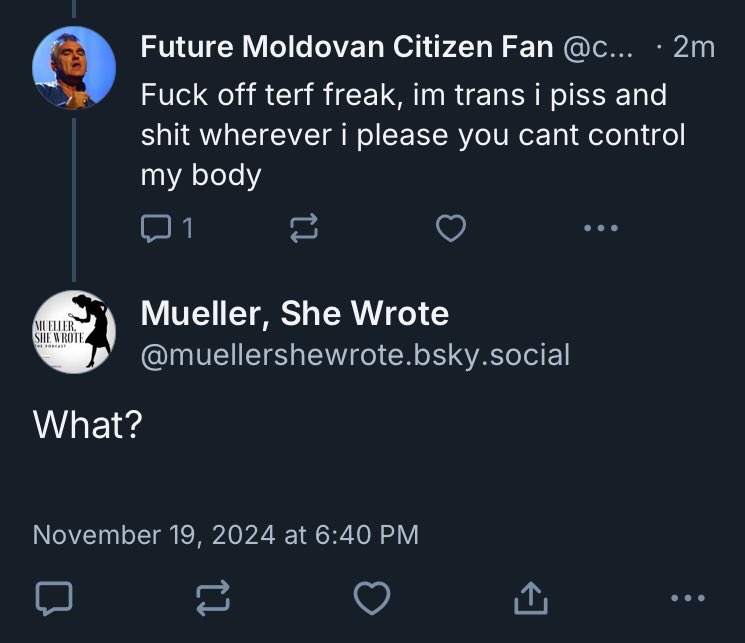Open more options for the "What?" post
745x643 pixels.
[689, 598]
